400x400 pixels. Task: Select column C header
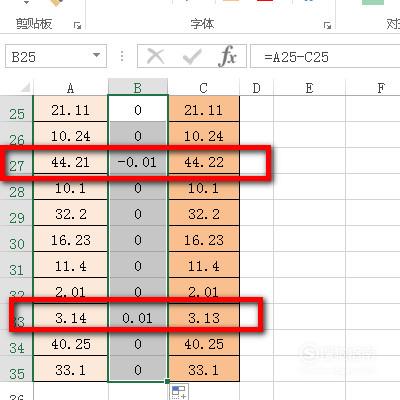204,88
